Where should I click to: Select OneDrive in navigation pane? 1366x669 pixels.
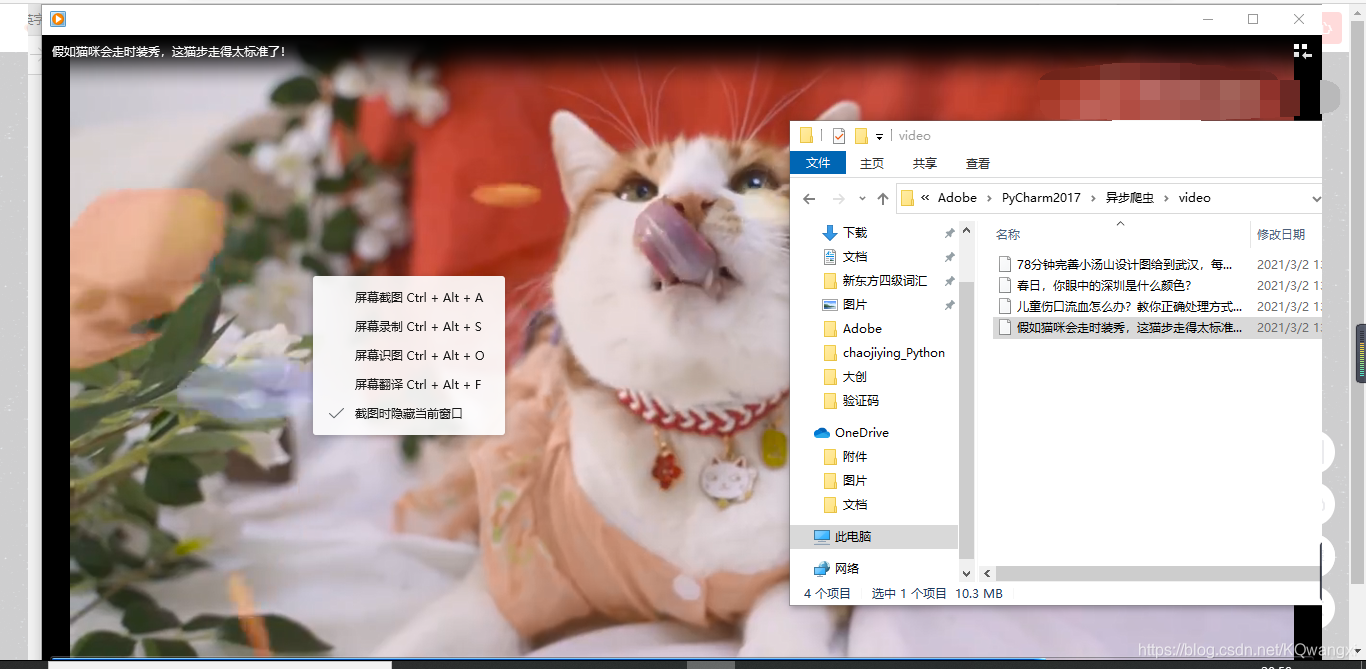click(x=861, y=432)
